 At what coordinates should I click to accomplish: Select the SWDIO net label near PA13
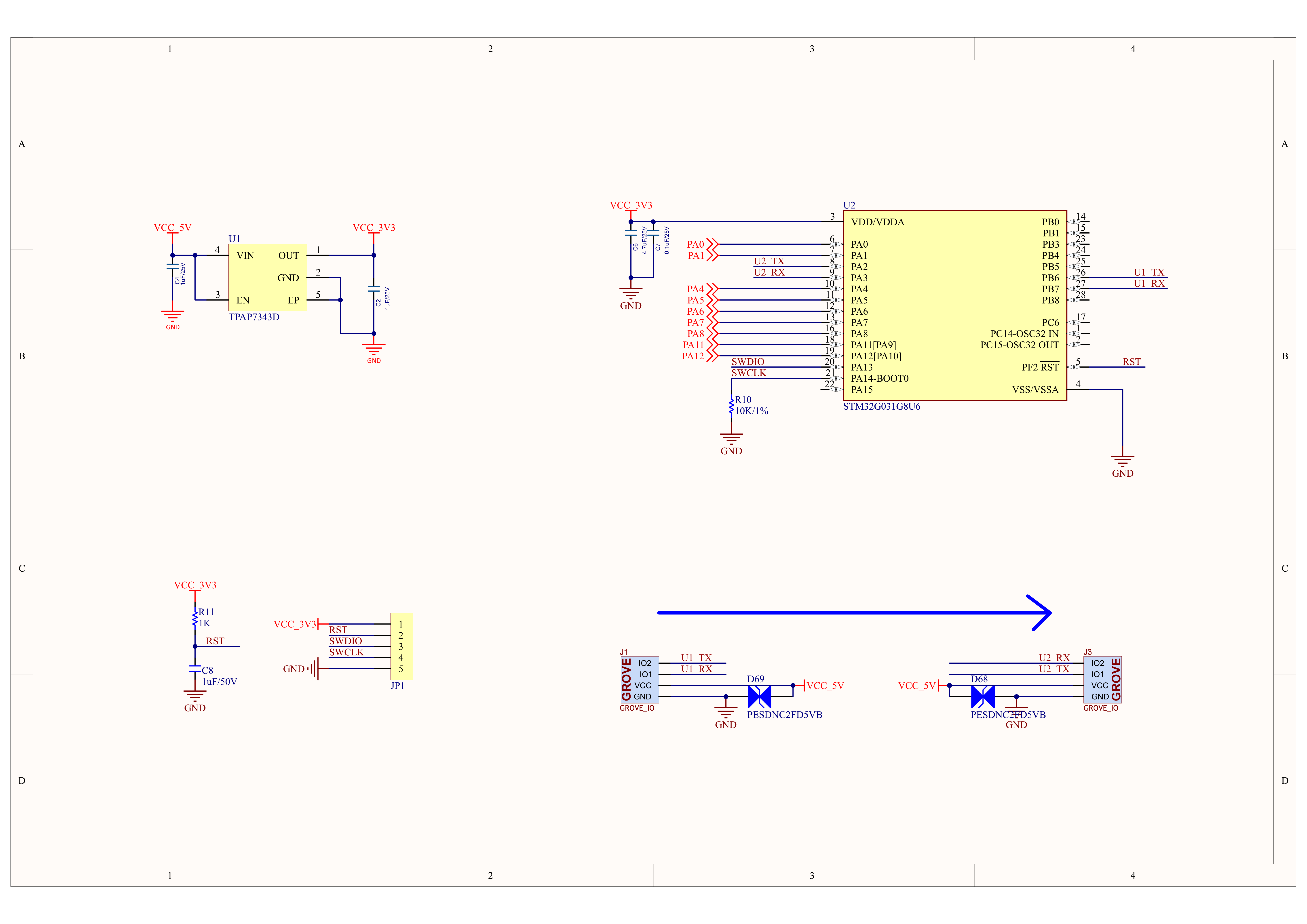click(747, 362)
